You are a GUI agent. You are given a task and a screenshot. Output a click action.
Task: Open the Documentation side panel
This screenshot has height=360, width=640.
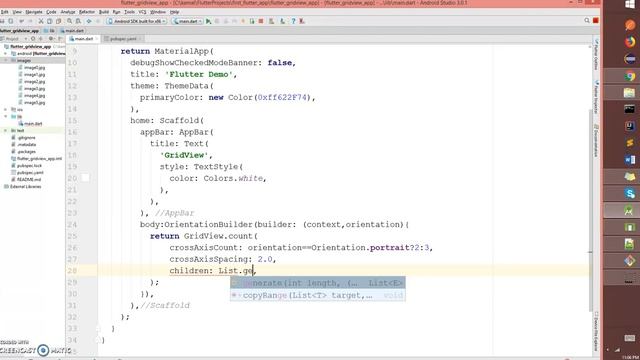pyautogui.click(x=596, y=141)
